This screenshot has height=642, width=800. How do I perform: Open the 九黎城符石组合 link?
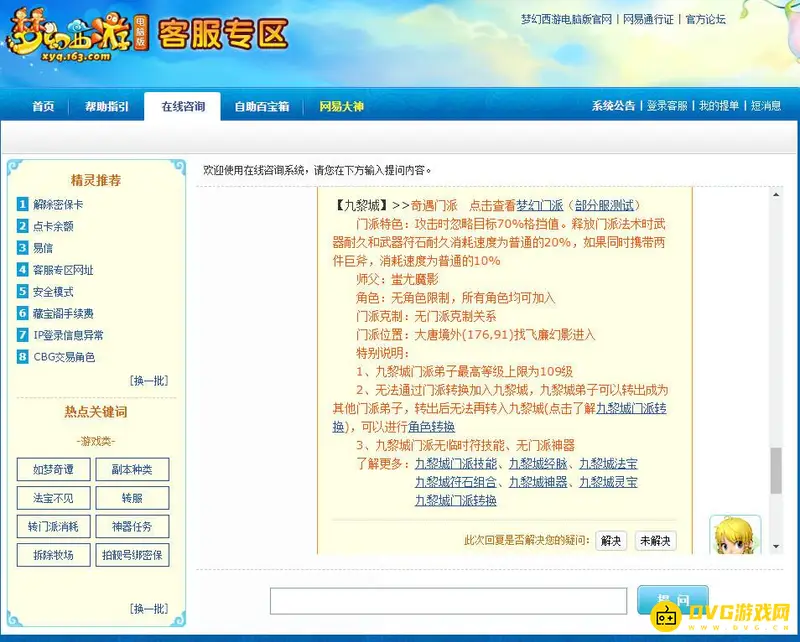[x=456, y=482]
